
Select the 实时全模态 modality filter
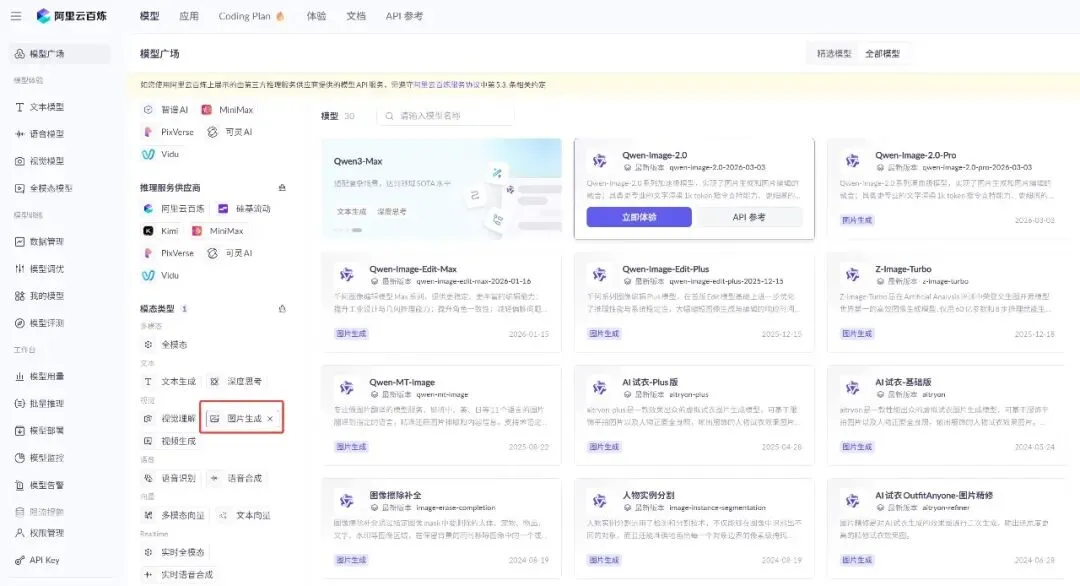click(x=174, y=552)
